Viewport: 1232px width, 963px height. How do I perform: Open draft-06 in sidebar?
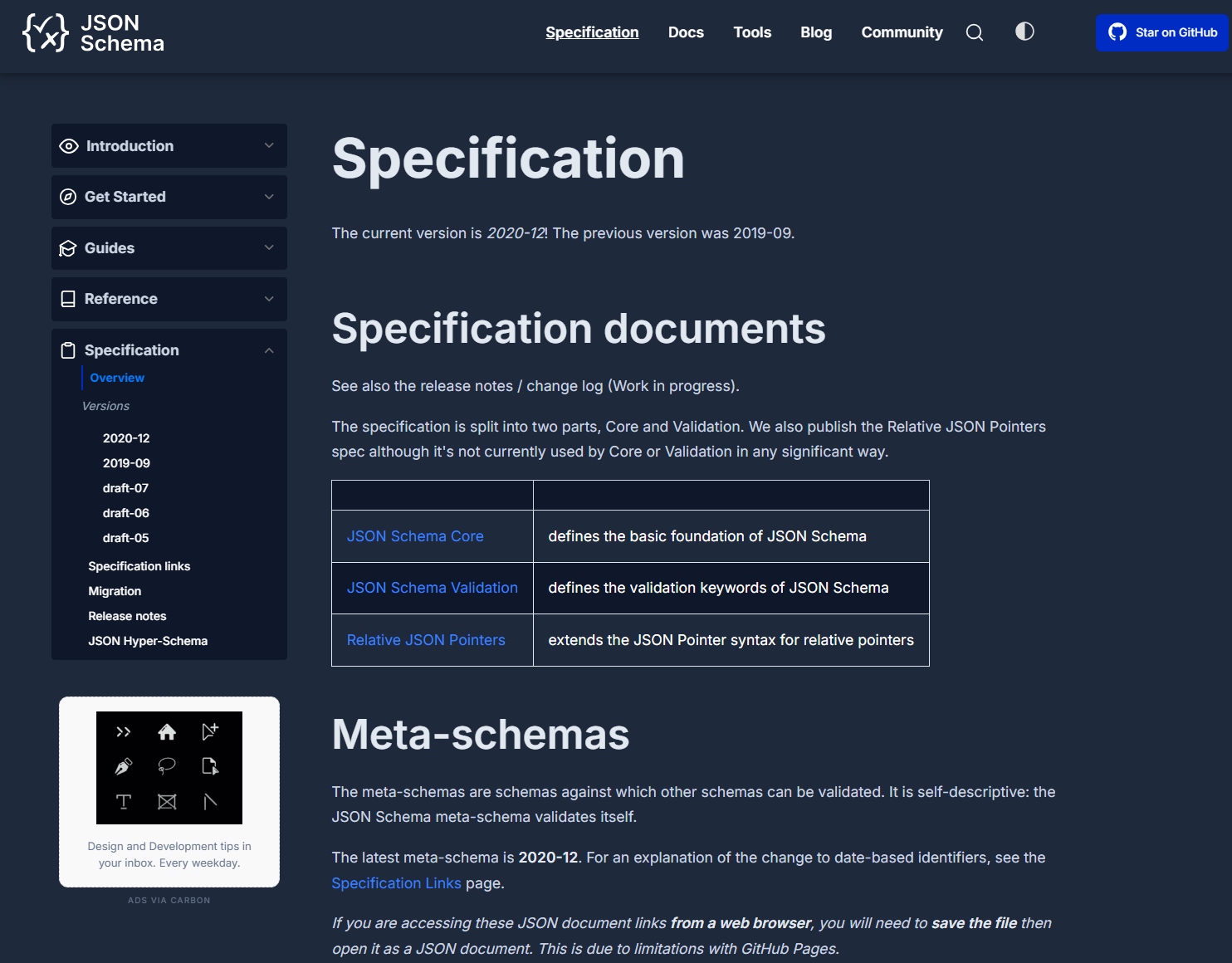(x=125, y=513)
